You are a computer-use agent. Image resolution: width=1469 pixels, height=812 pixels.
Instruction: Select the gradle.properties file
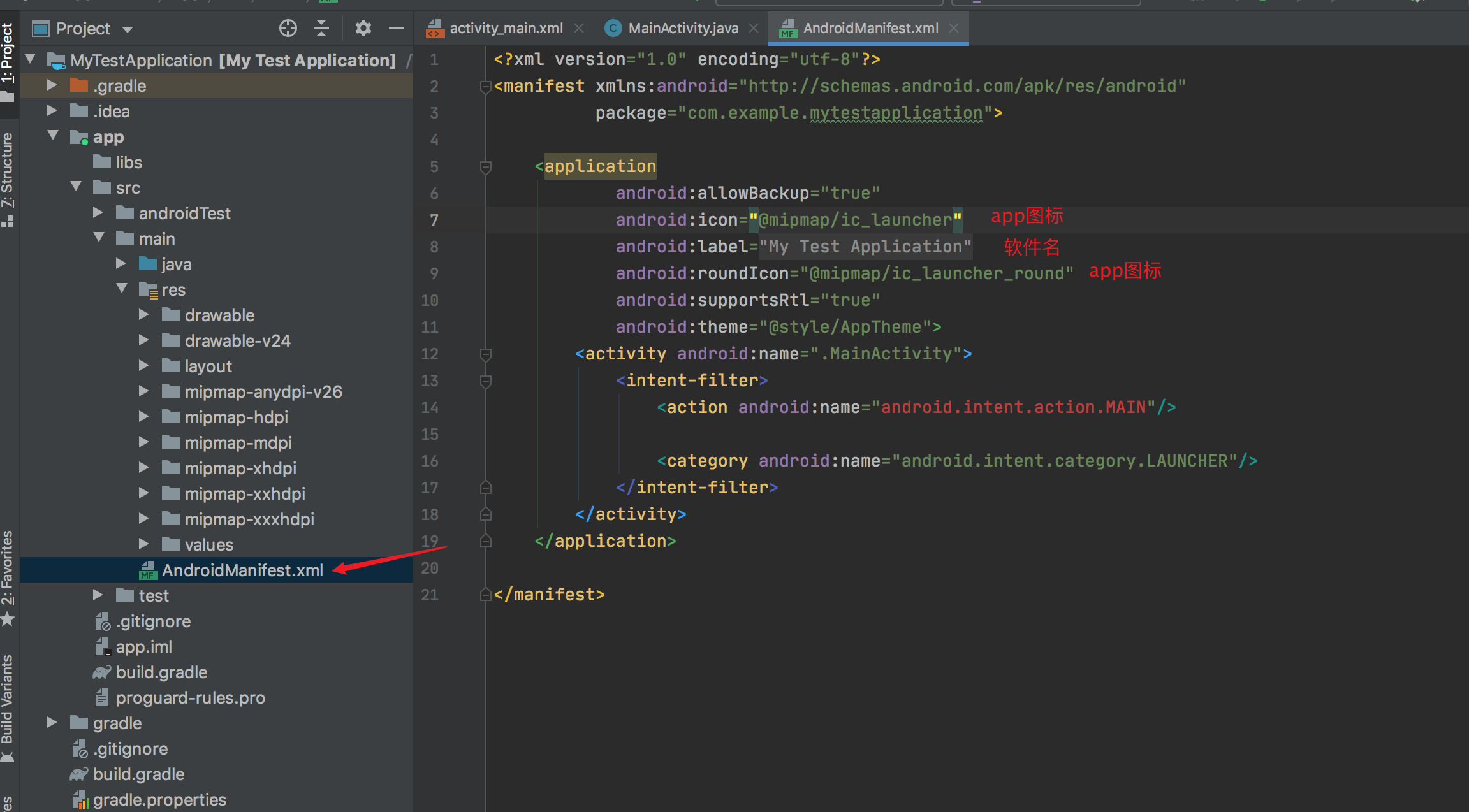click(x=149, y=799)
